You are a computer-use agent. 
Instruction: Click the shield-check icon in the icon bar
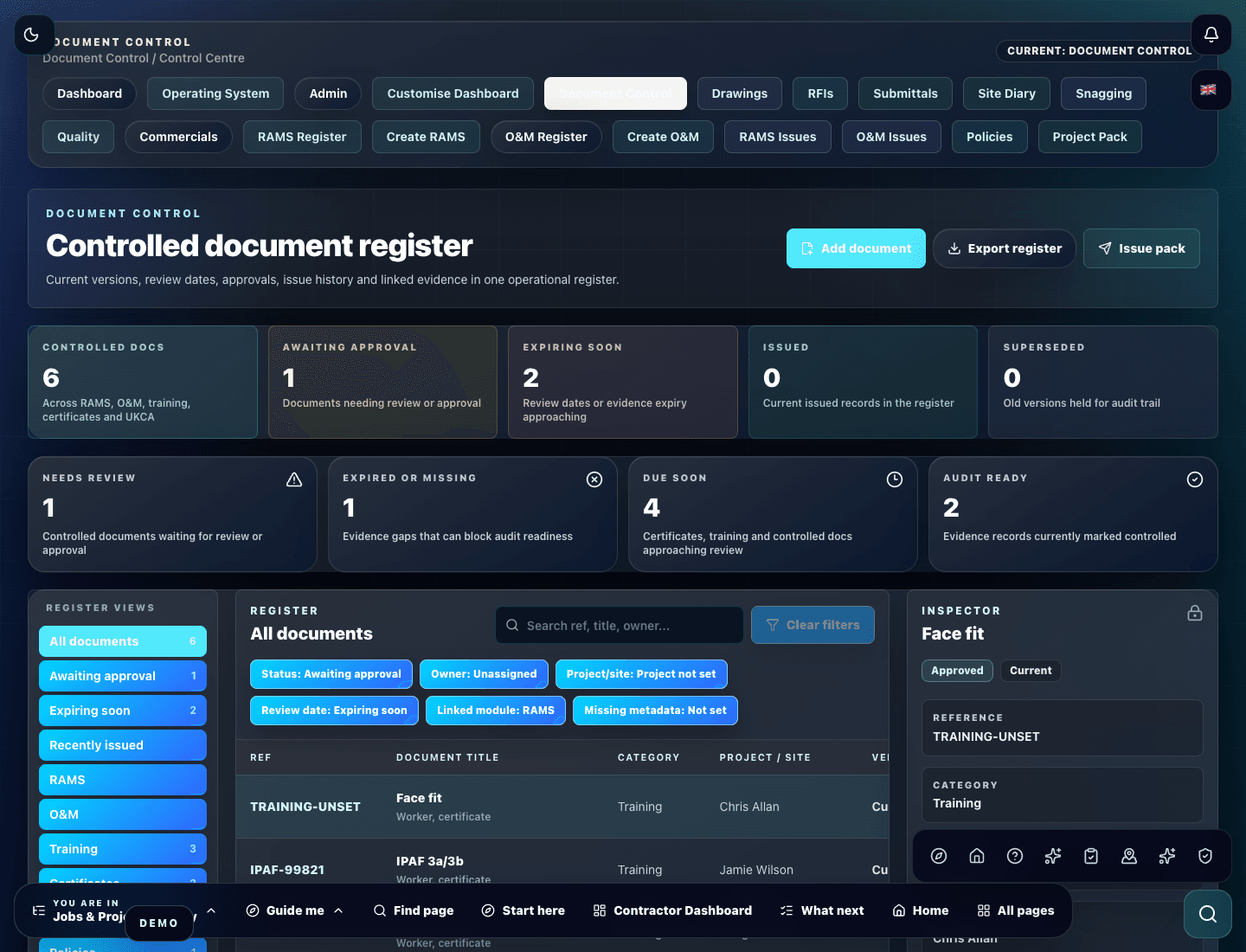coord(1205,856)
